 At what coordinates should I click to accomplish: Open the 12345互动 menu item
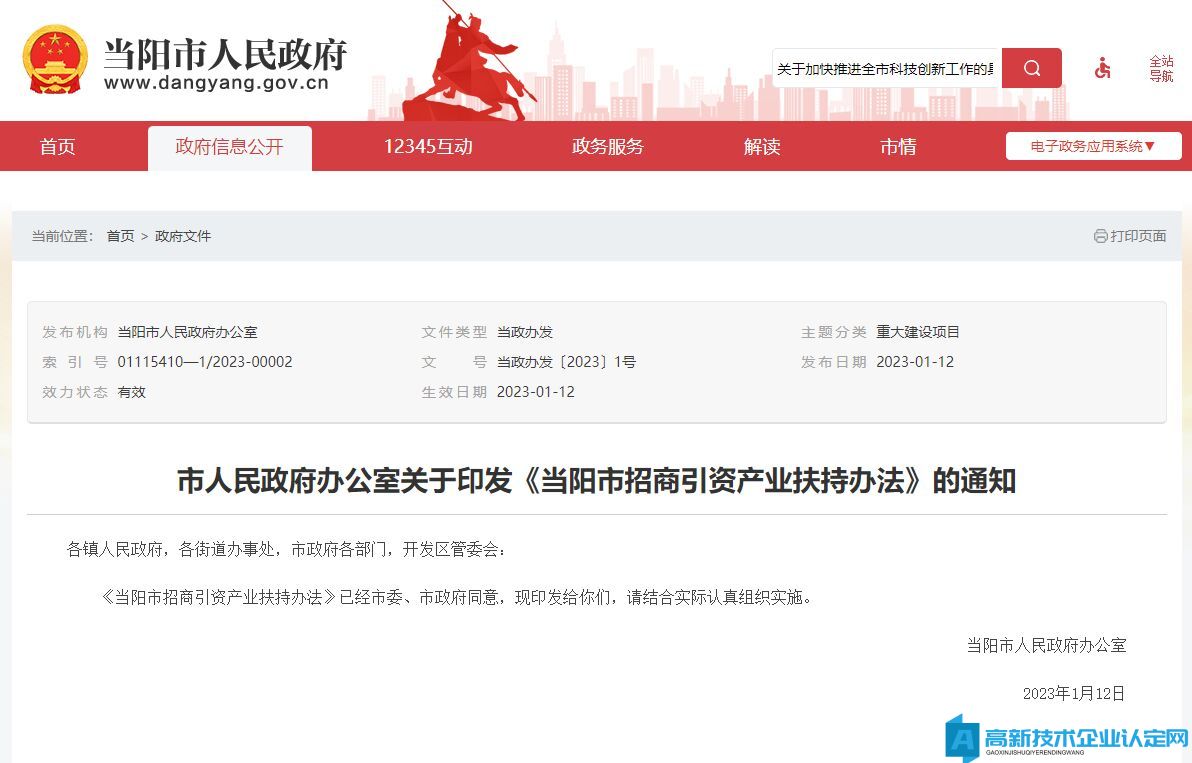[x=427, y=147]
